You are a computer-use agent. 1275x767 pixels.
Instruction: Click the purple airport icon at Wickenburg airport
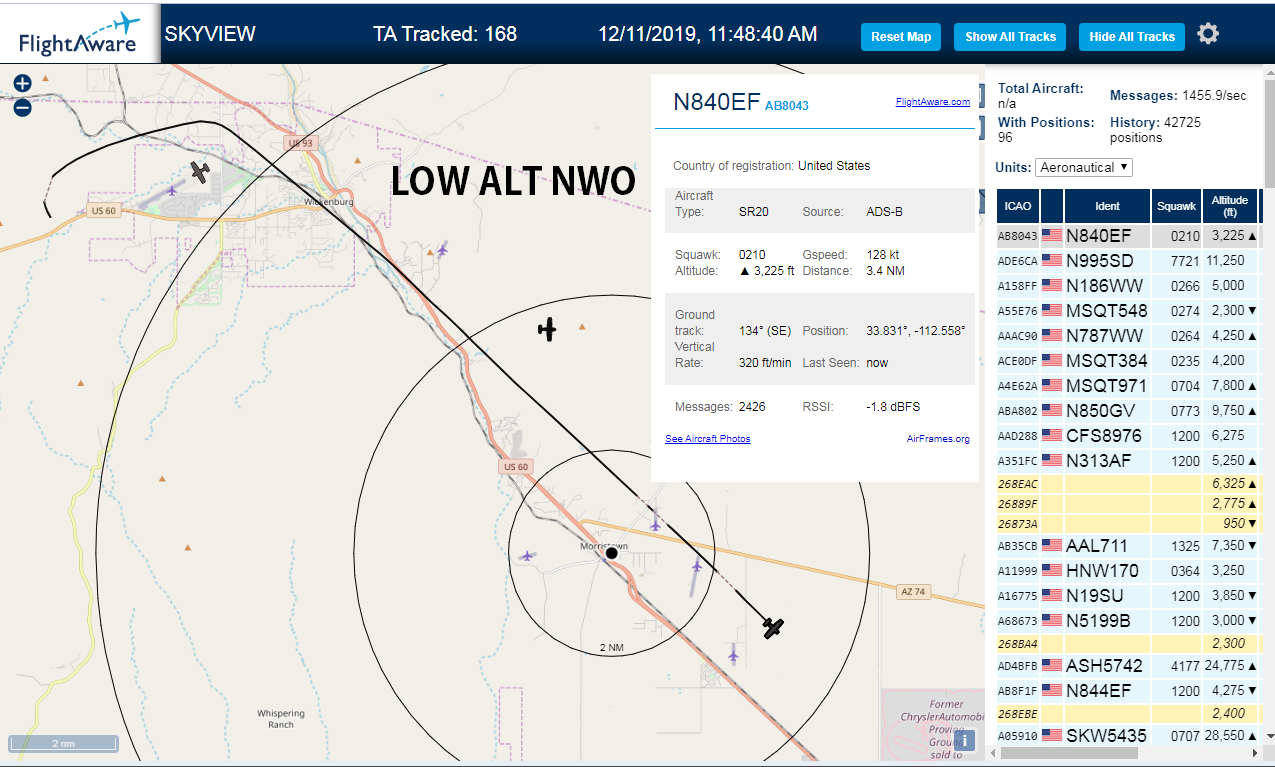tap(171, 190)
